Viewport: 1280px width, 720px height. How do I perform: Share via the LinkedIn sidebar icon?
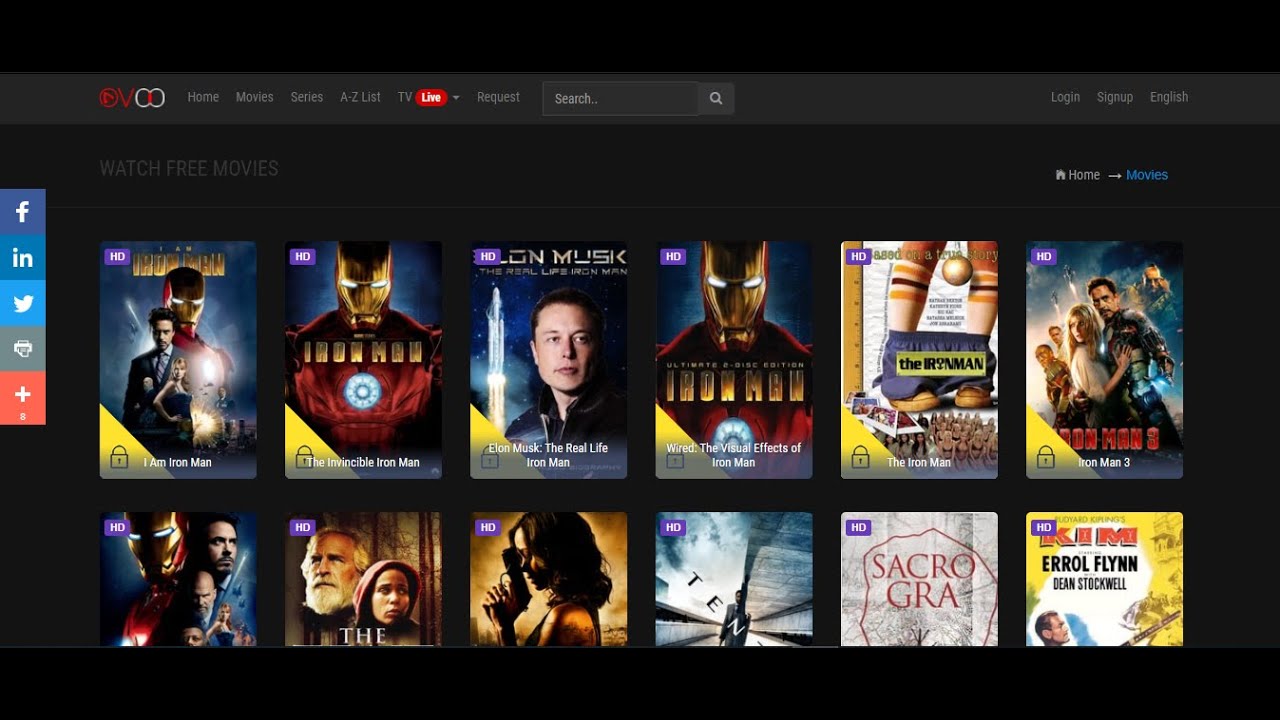[23, 258]
